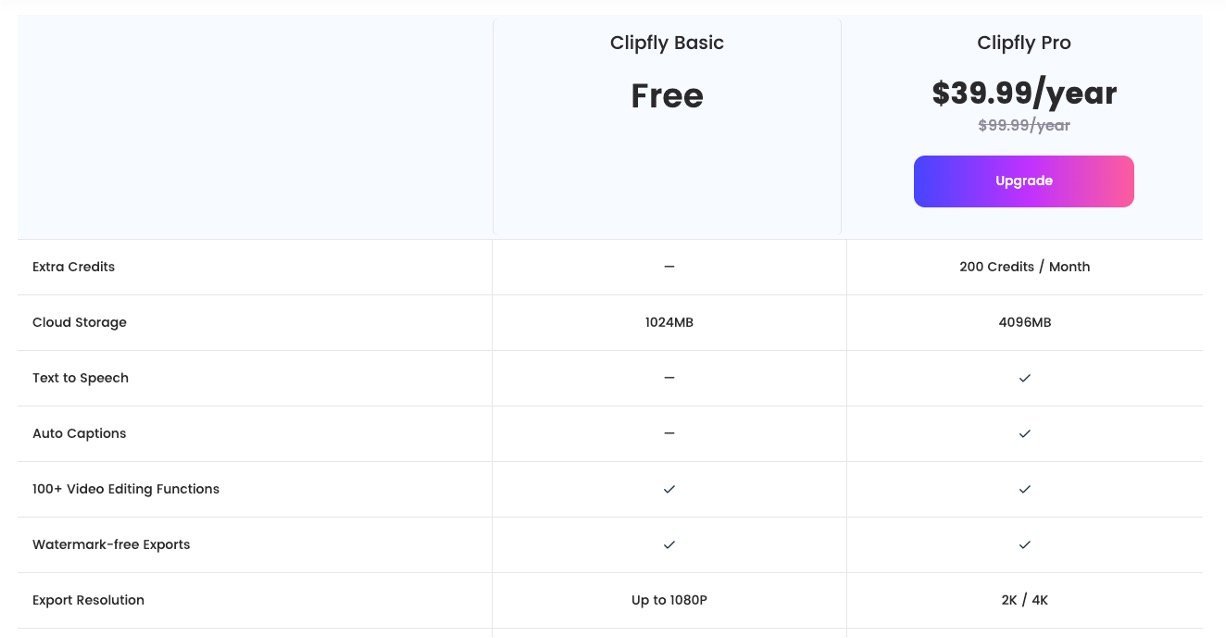
Task: Click the Basic dash icon for Extra Credits
Action: [669, 267]
